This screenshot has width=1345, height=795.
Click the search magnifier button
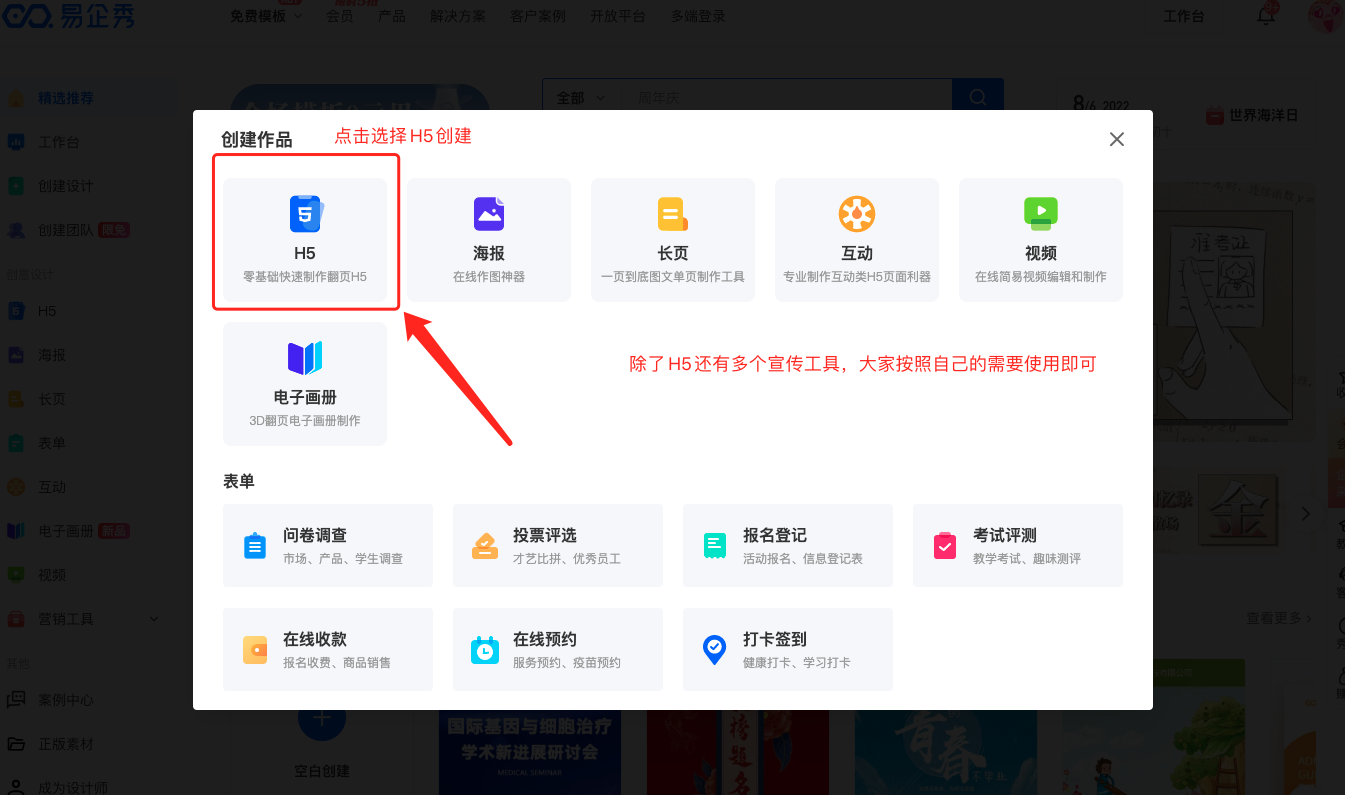point(978,98)
